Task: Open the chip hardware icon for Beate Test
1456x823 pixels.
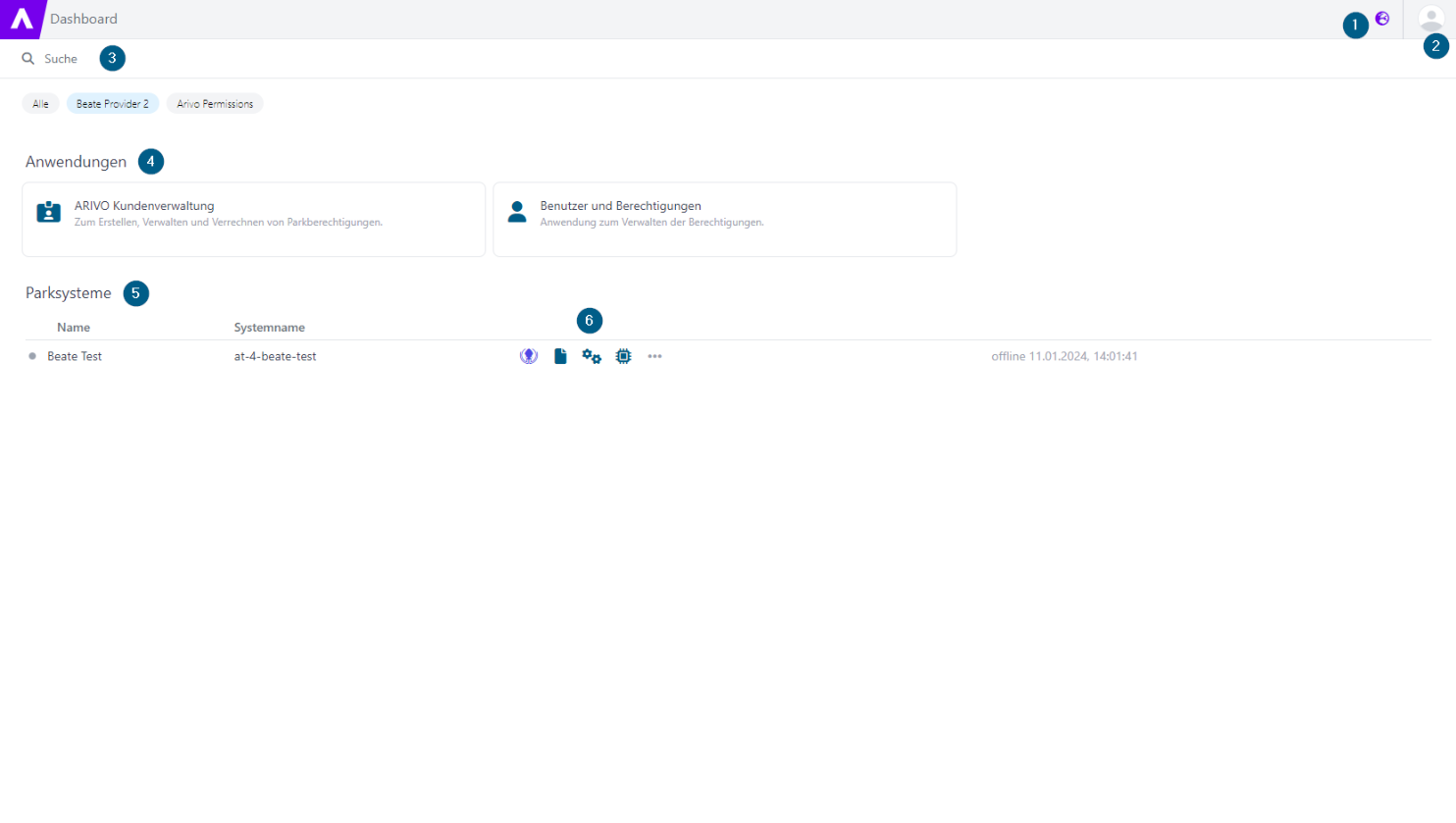Action: tap(623, 356)
